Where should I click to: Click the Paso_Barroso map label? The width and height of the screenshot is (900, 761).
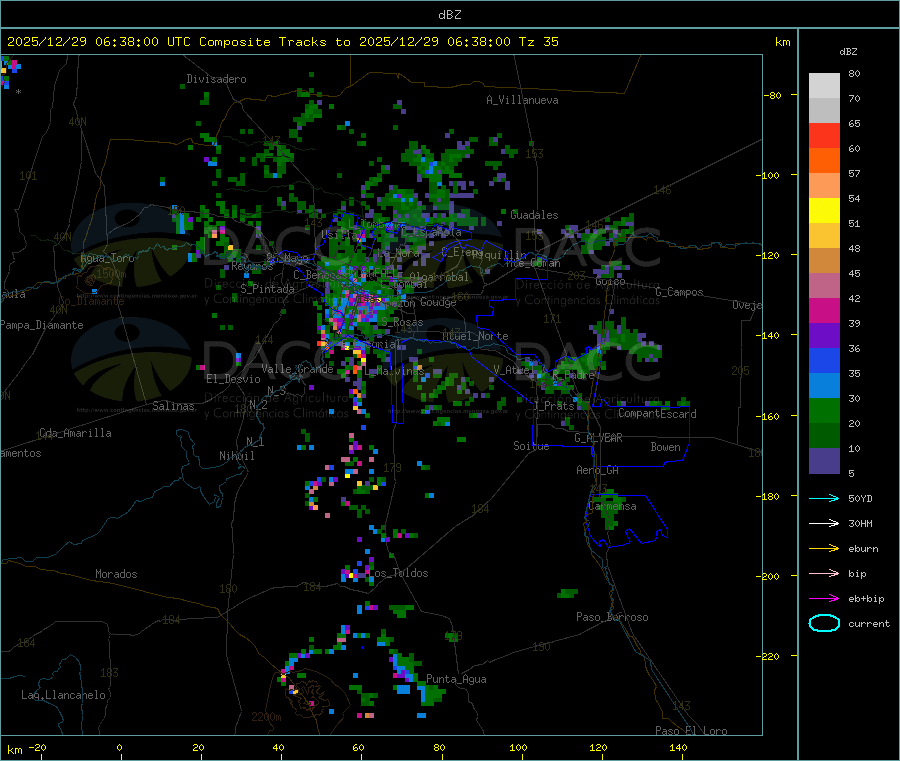[x=612, y=617]
